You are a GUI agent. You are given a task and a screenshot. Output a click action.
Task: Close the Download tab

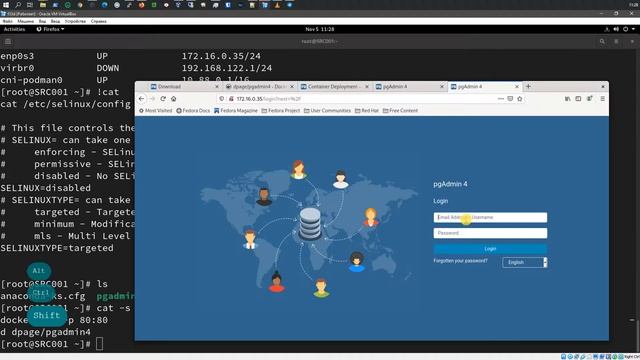(x=217, y=87)
